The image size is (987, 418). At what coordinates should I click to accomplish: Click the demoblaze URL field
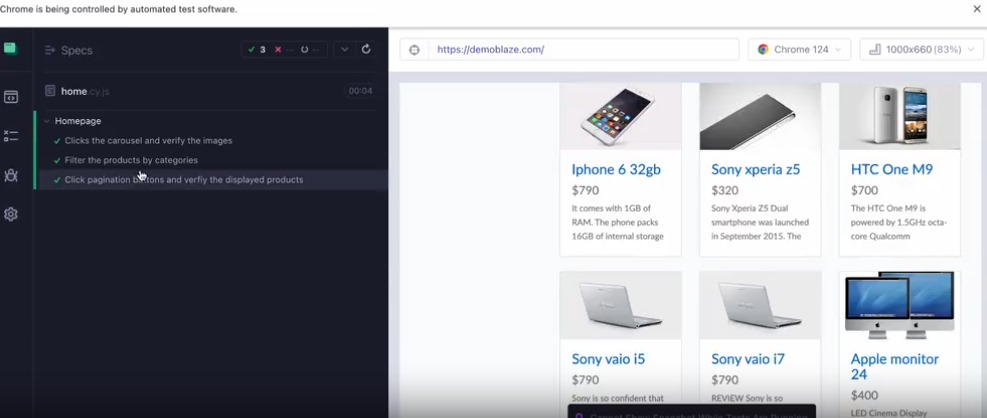point(584,50)
